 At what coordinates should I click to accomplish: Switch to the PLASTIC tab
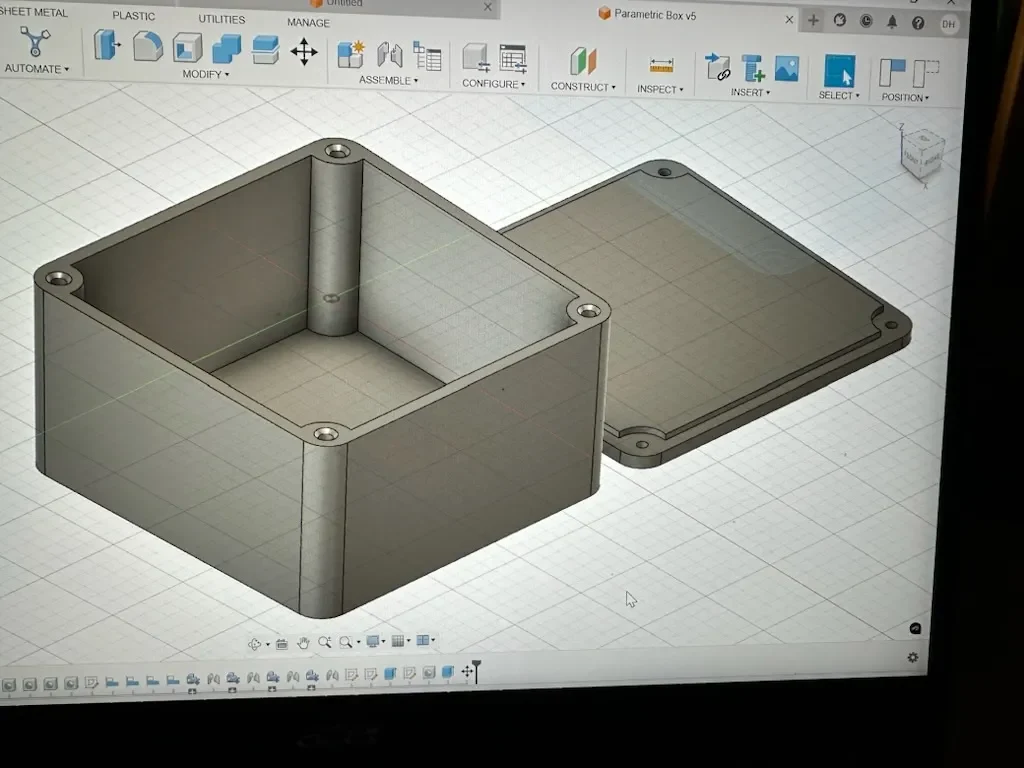pyautogui.click(x=133, y=16)
